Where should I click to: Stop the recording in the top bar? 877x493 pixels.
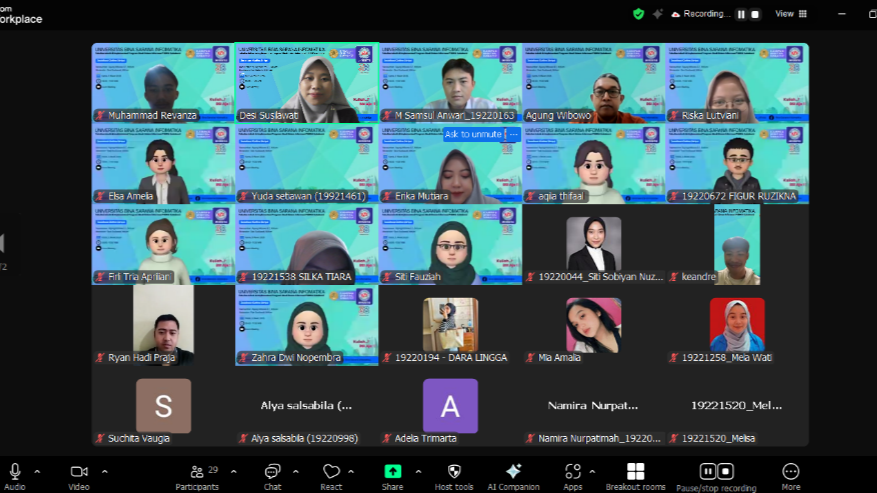(755, 14)
